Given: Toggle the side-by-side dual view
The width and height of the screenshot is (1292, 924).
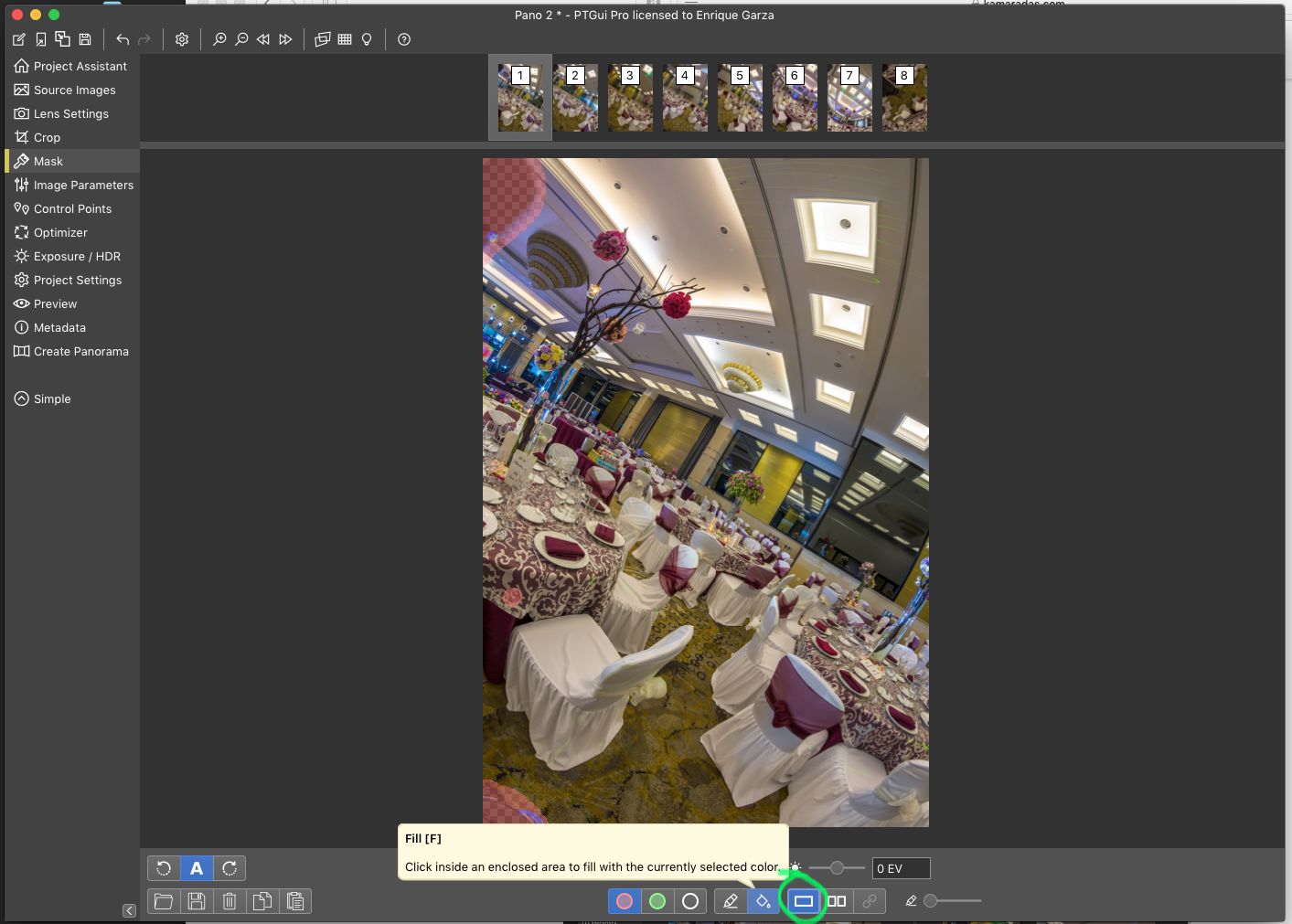Looking at the screenshot, I should coord(837,901).
